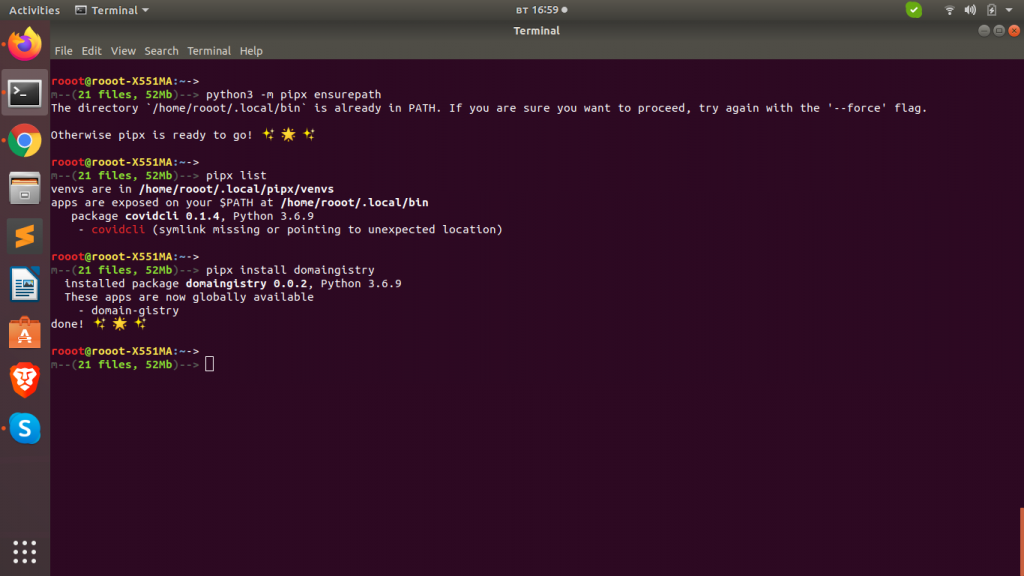
Task: Click the terminal prompt cursor to type
Action: [x=209, y=363]
